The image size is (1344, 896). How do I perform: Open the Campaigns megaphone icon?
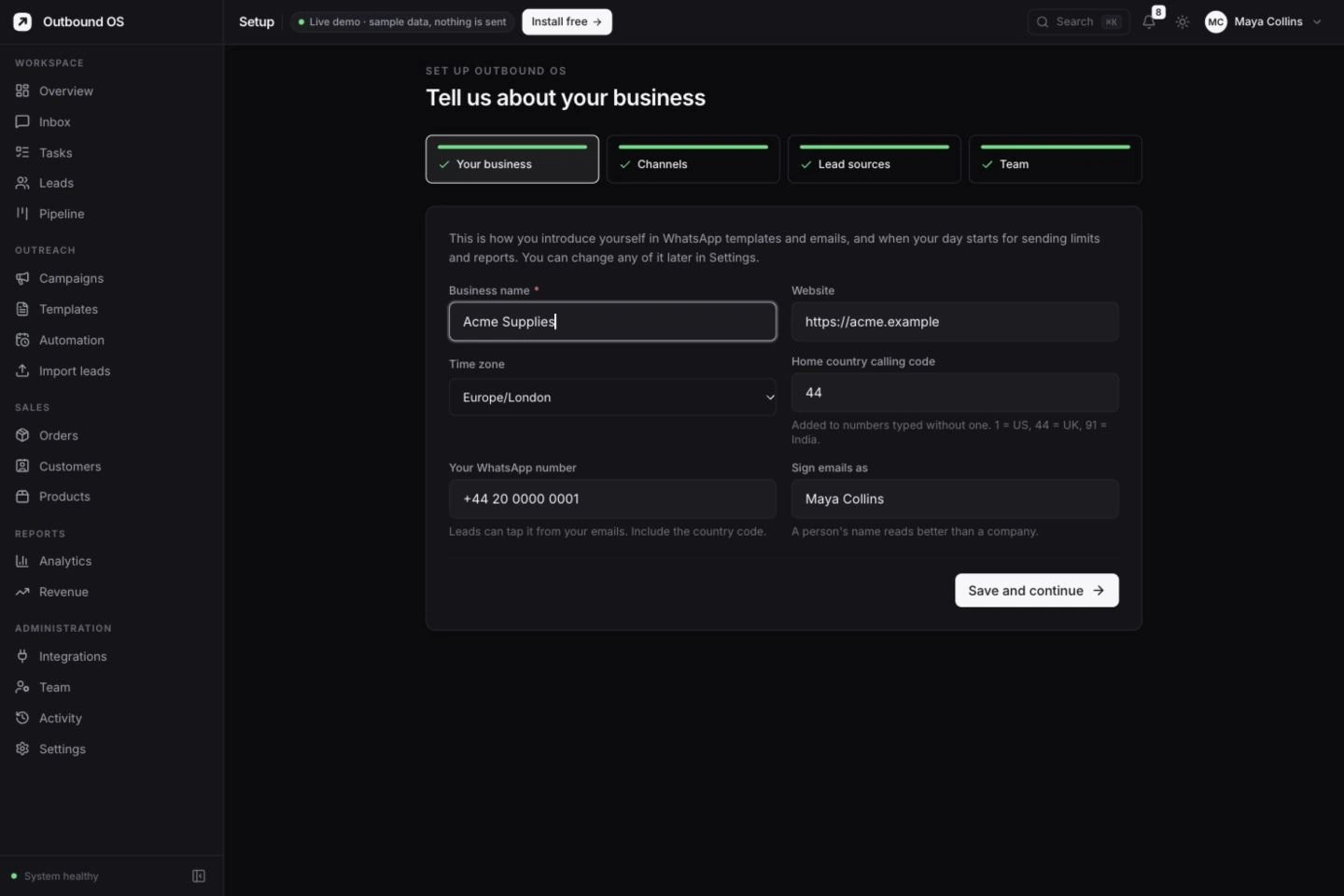pos(22,278)
